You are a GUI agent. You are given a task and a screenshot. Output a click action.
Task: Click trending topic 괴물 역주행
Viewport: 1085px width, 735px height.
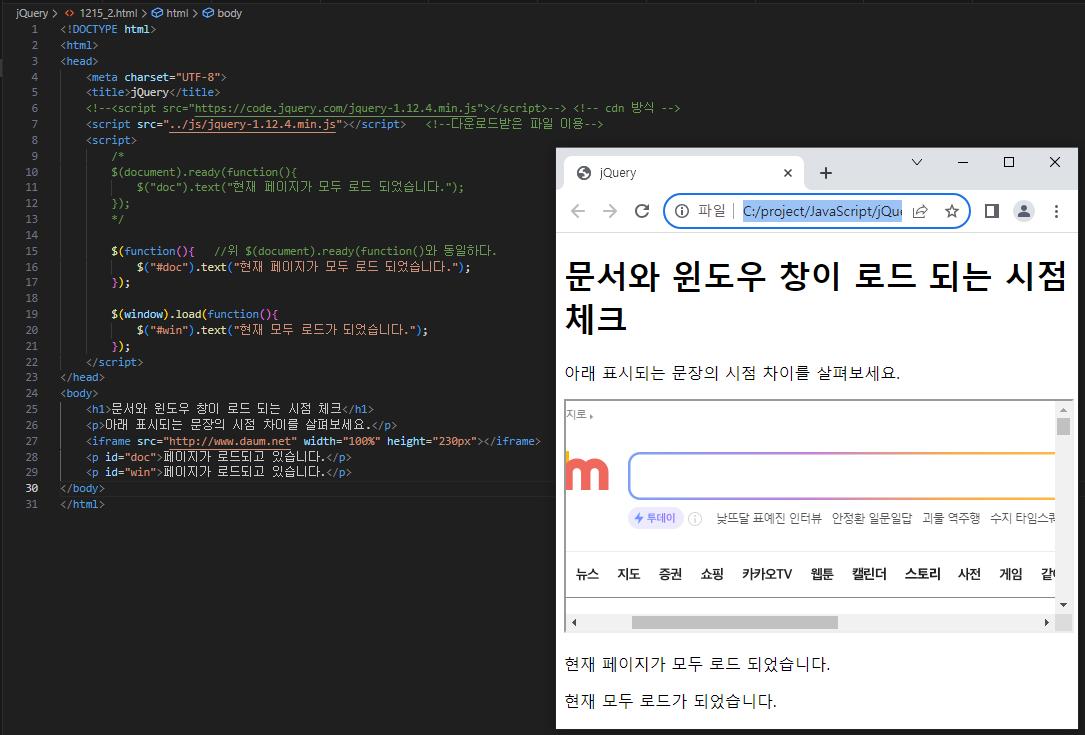[951, 518]
